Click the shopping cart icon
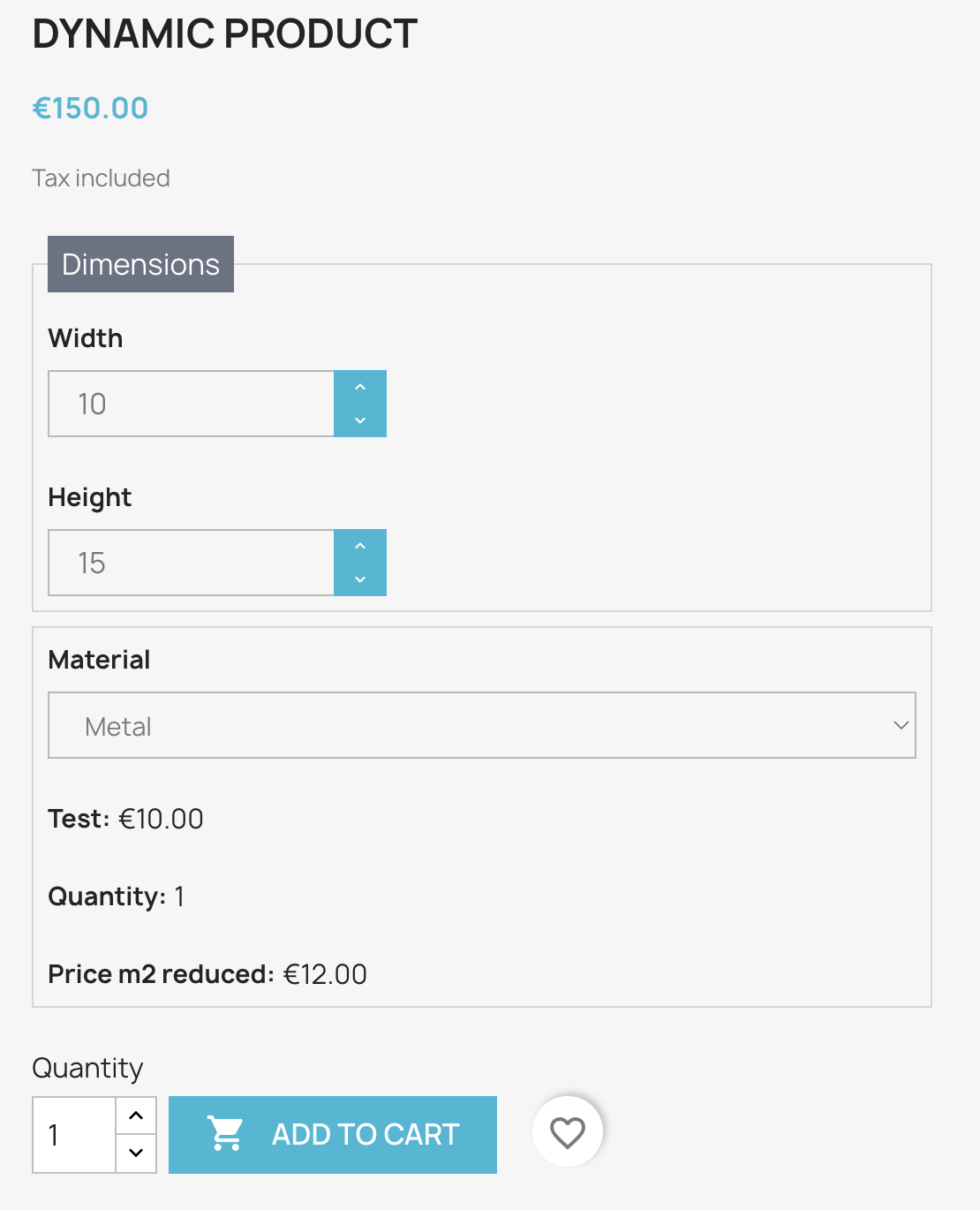This screenshot has width=980, height=1210. [x=225, y=1134]
